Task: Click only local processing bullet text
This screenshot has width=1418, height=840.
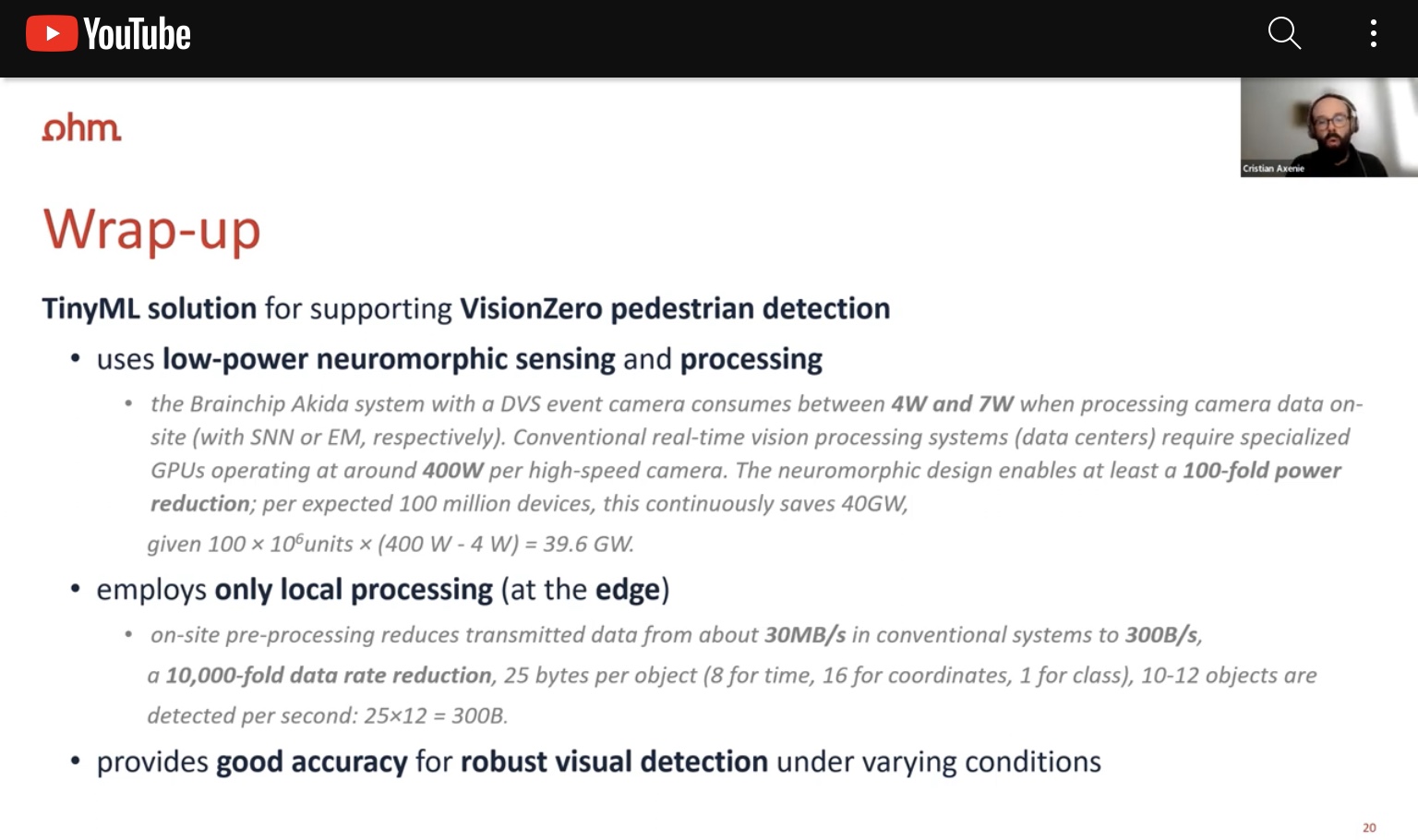Action: pos(354,590)
